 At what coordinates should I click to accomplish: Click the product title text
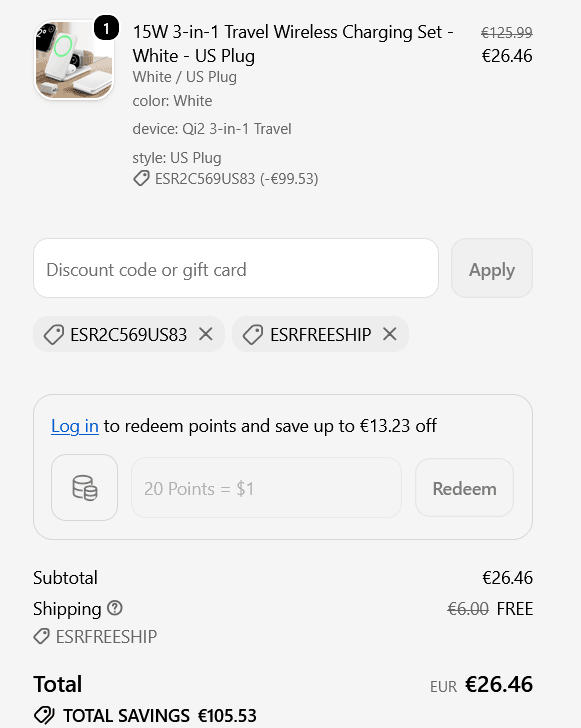(293, 44)
